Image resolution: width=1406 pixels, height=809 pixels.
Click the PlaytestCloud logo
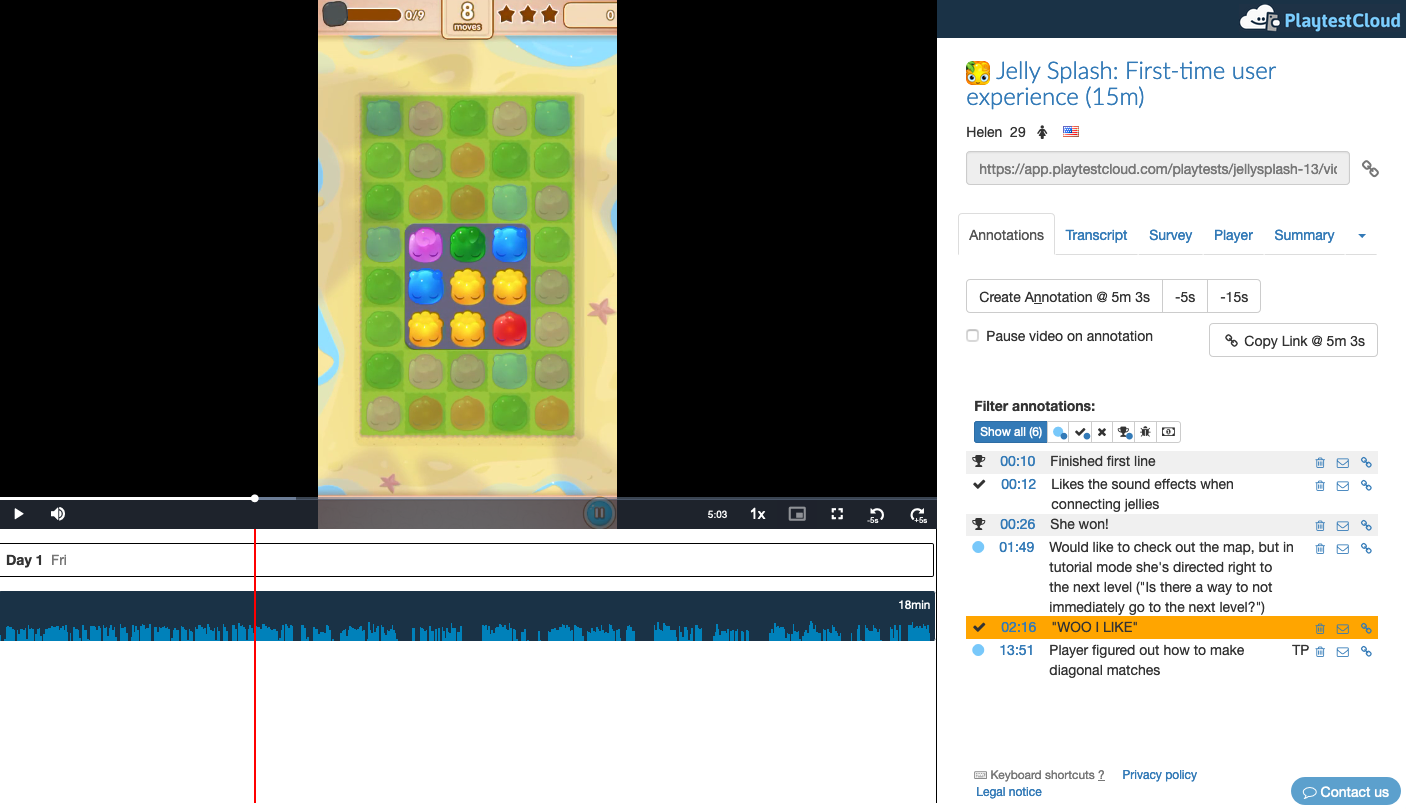tap(1320, 18)
